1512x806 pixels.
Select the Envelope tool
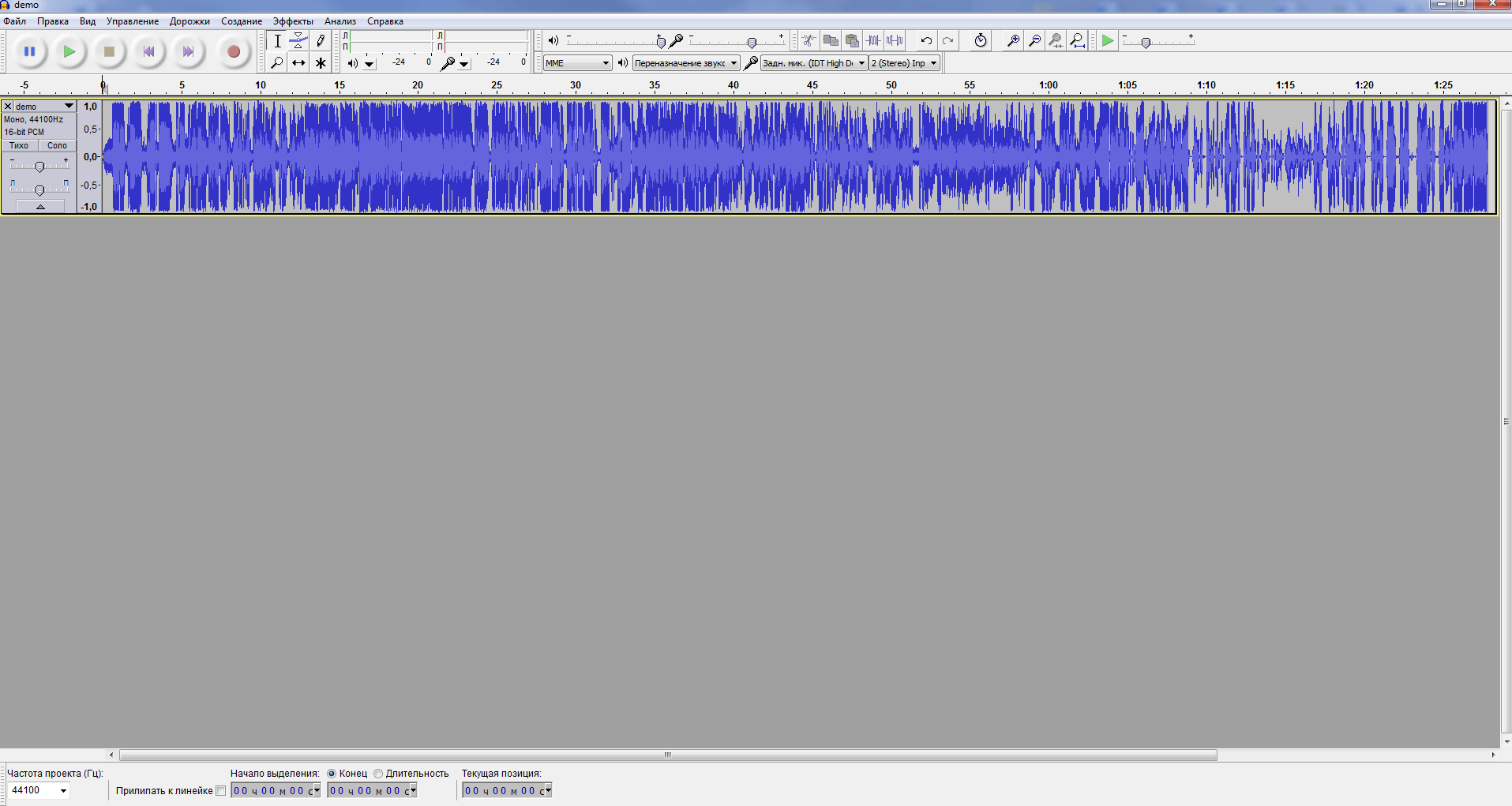[x=298, y=41]
